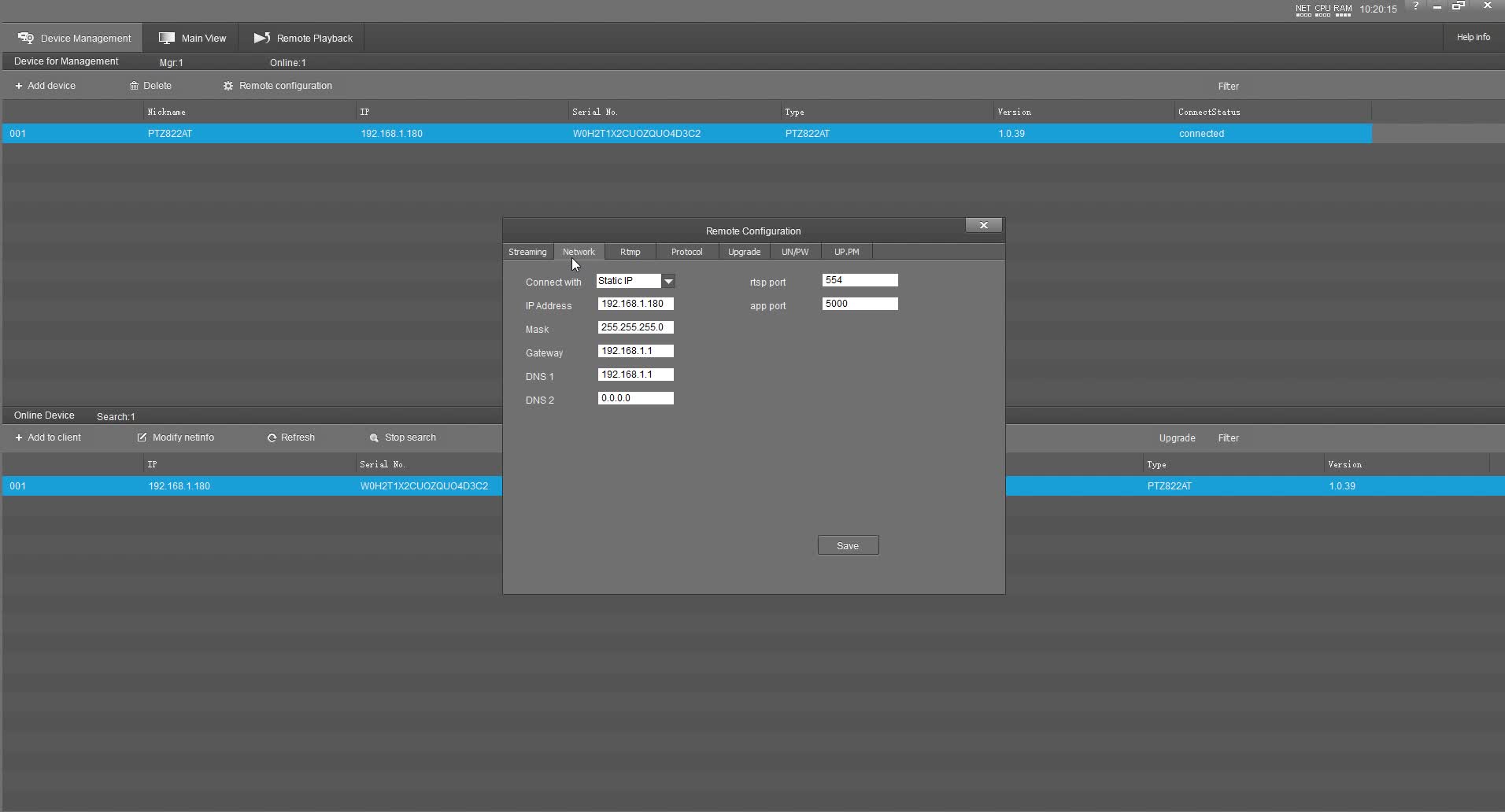Open Remote Playback tab
1505x812 pixels.
(x=303, y=38)
